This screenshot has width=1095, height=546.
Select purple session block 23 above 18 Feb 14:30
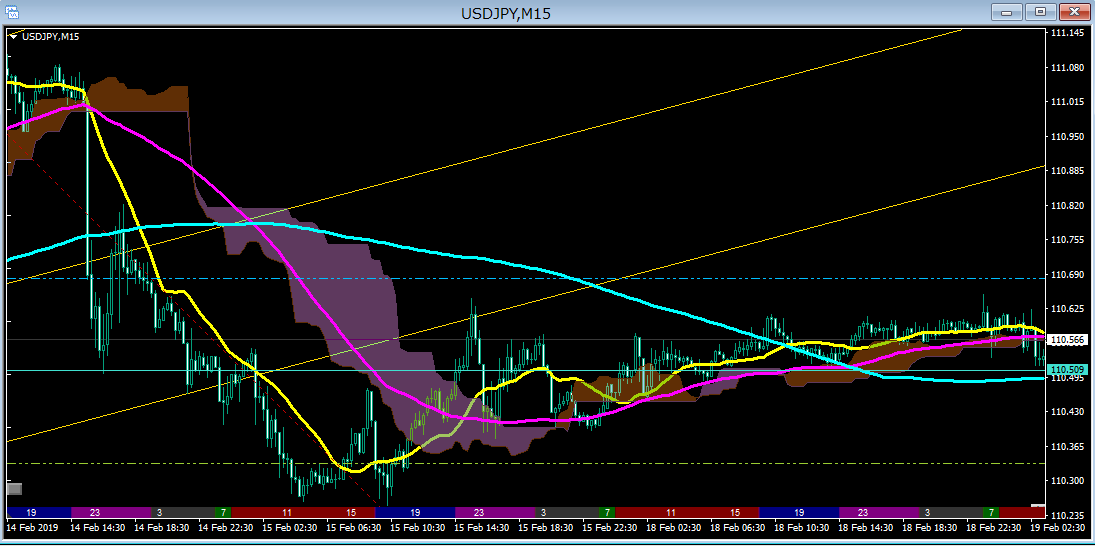(x=879, y=512)
